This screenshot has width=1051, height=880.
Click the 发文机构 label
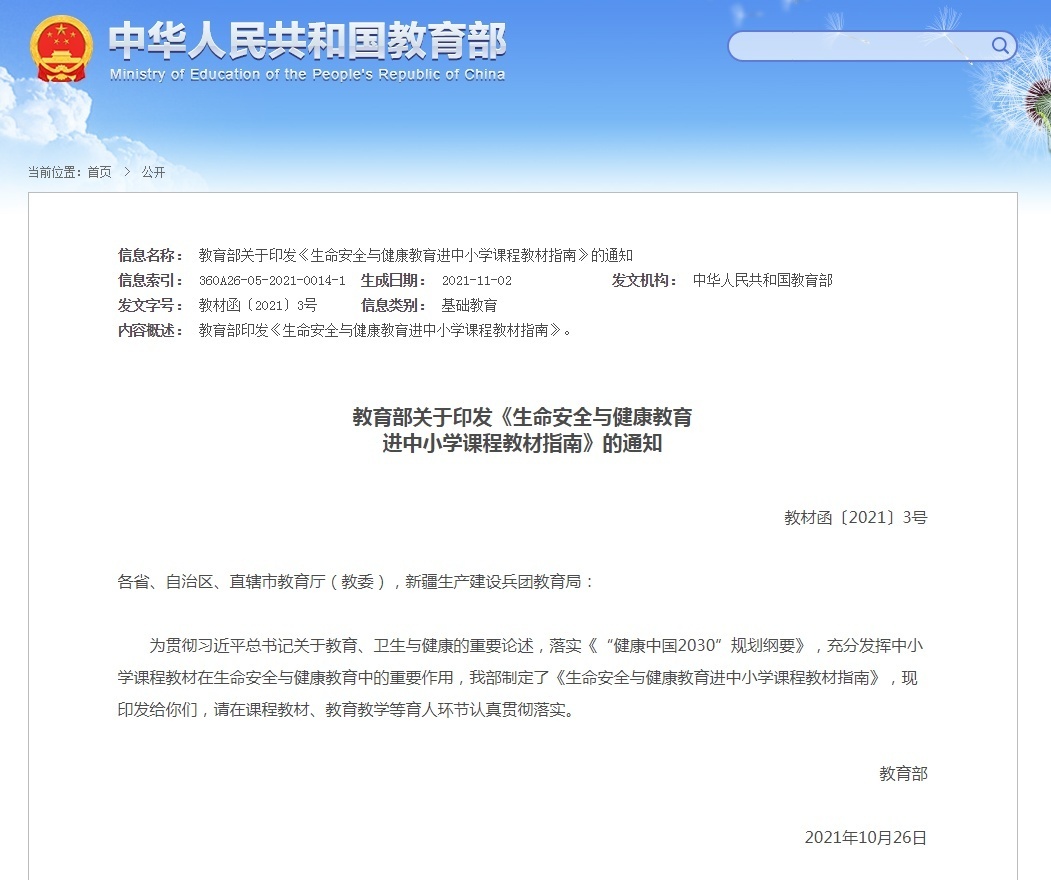pyautogui.click(x=644, y=280)
